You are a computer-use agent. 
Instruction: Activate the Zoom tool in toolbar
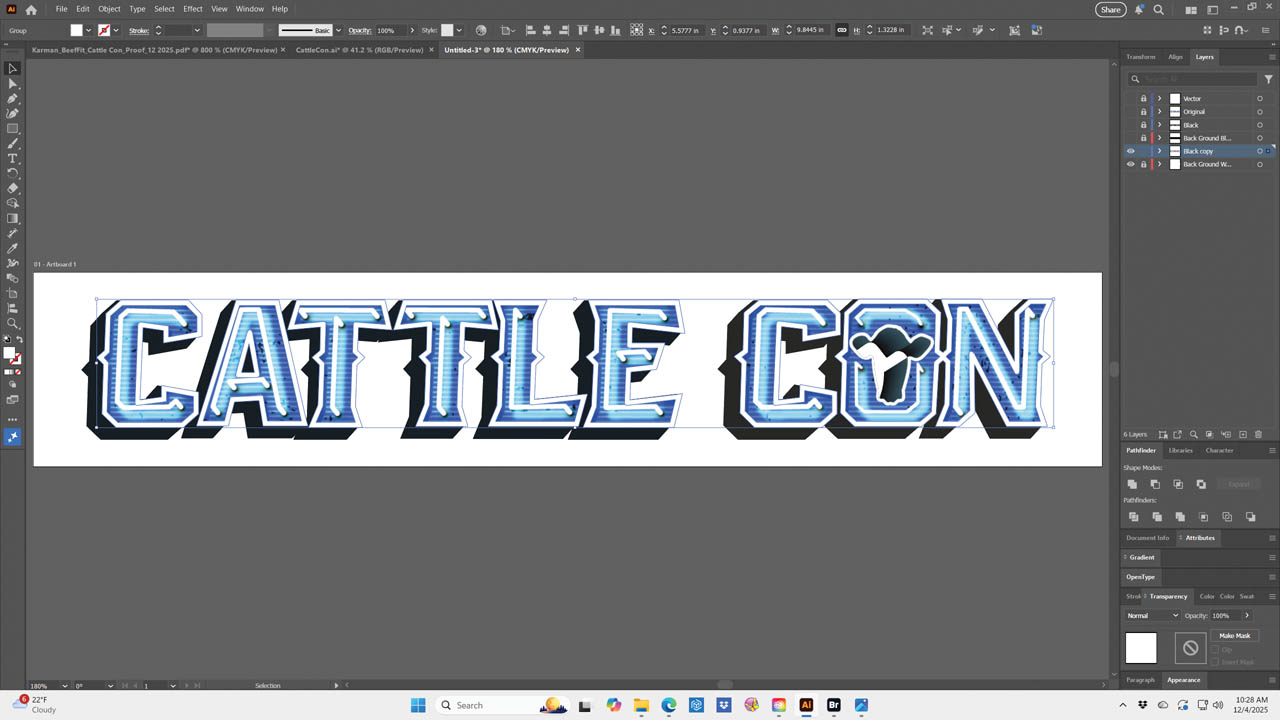pos(13,323)
